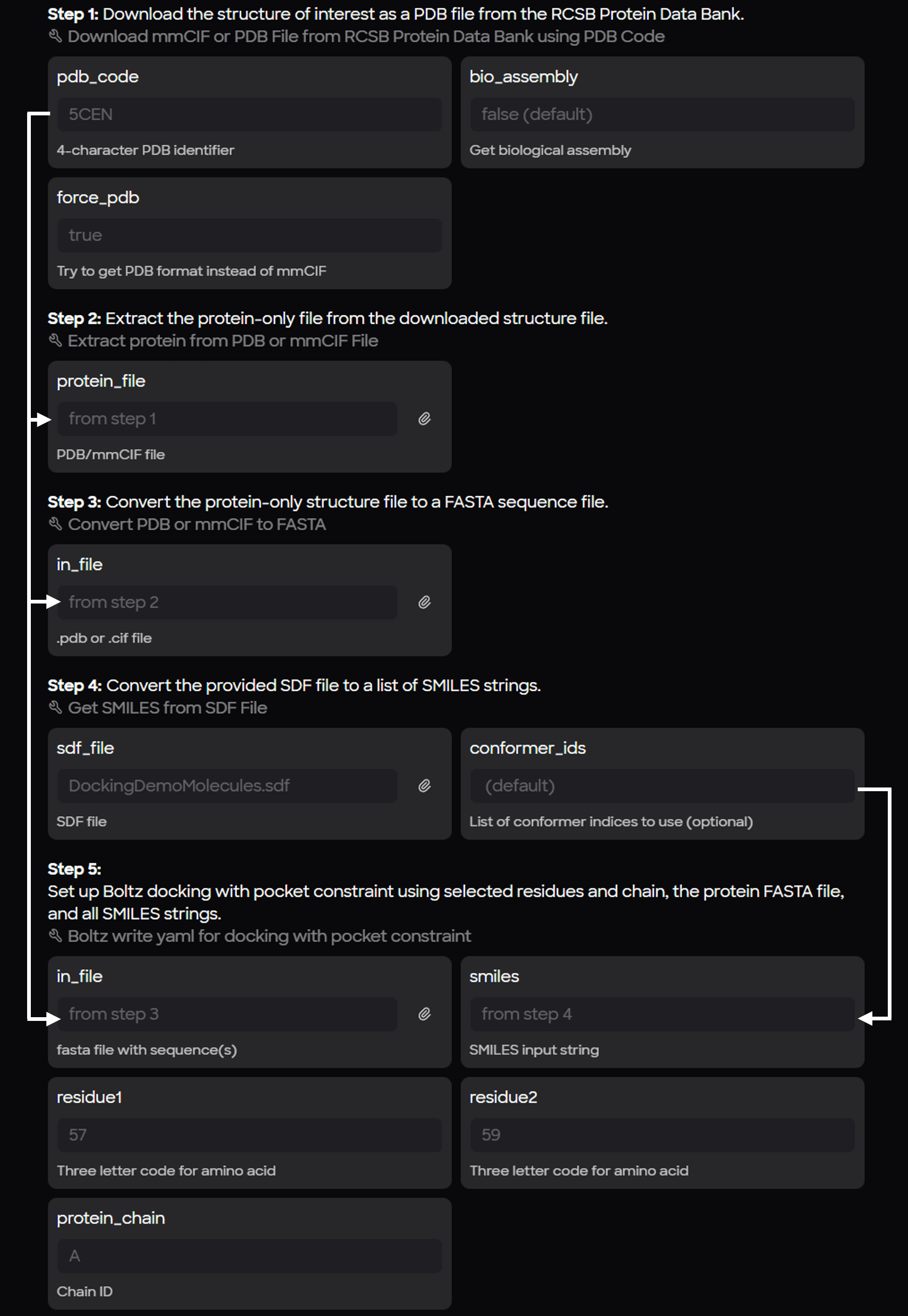Click the sdf_file field with DockingDemoMolecules.sdf
Image resolution: width=908 pixels, height=1316 pixels.
pos(227,786)
